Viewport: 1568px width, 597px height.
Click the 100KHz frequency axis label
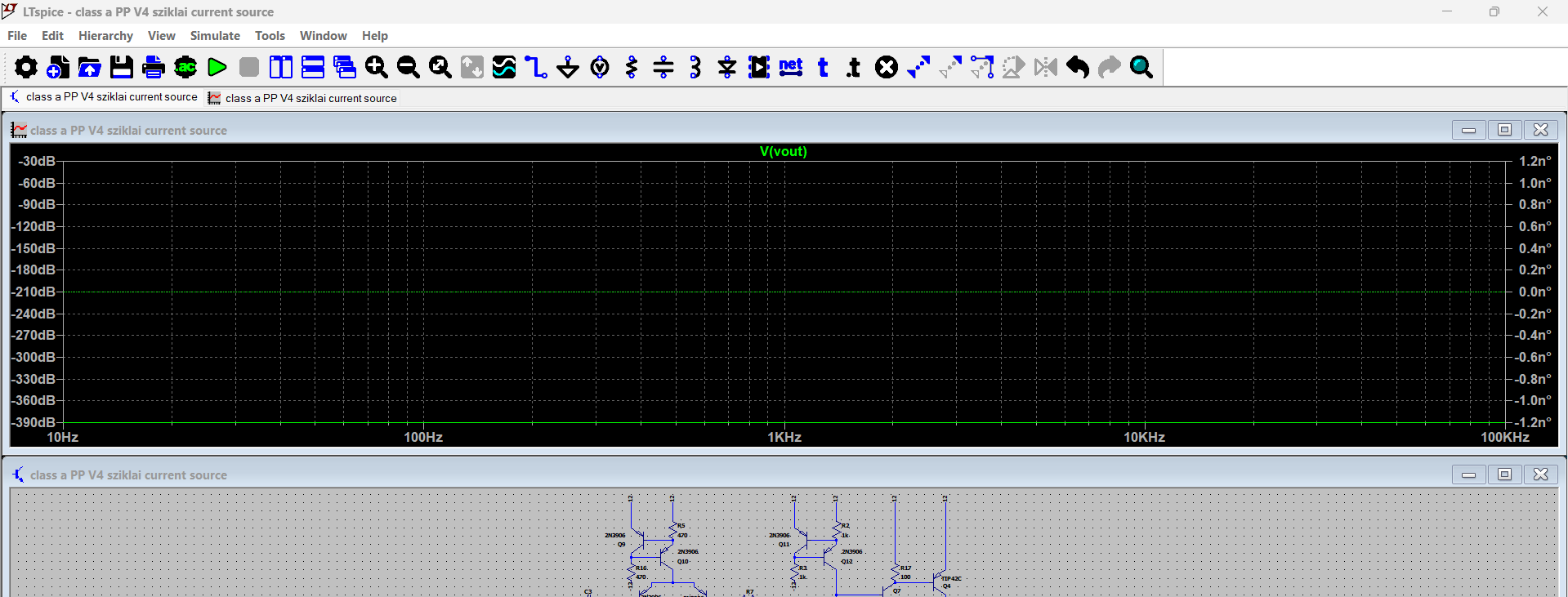1505,437
